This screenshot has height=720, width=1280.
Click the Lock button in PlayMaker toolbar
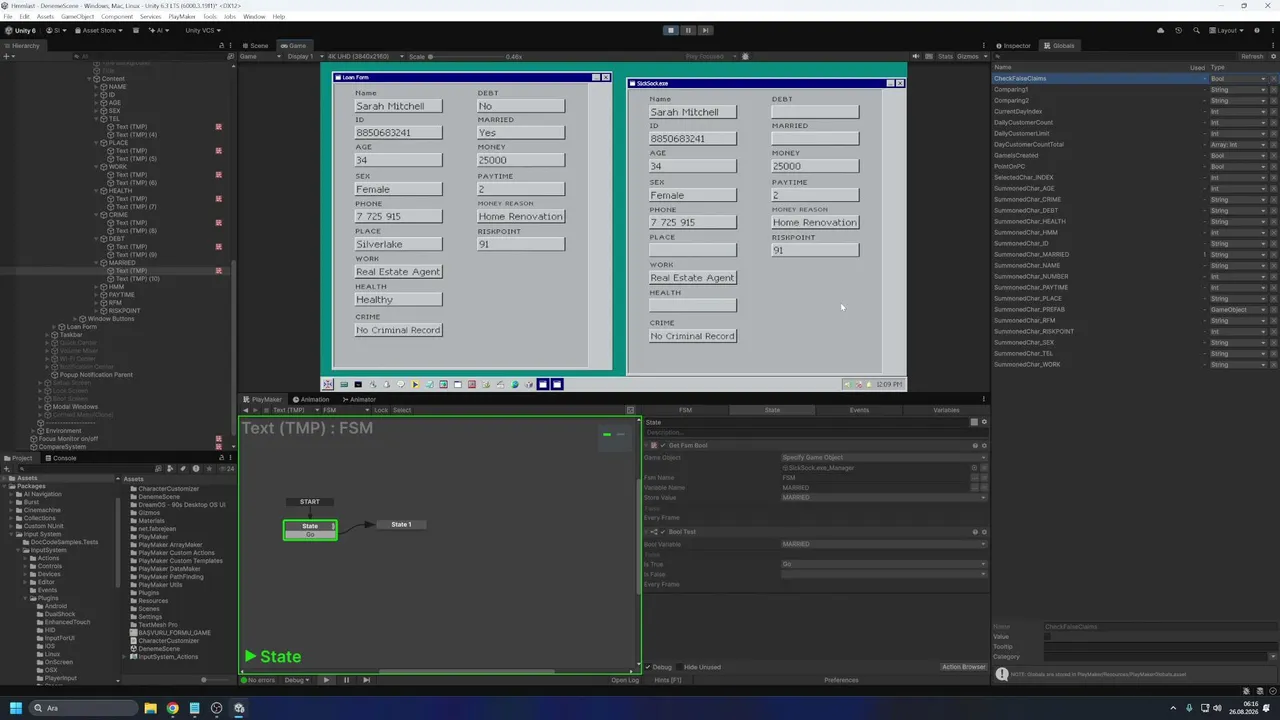(x=381, y=410)
